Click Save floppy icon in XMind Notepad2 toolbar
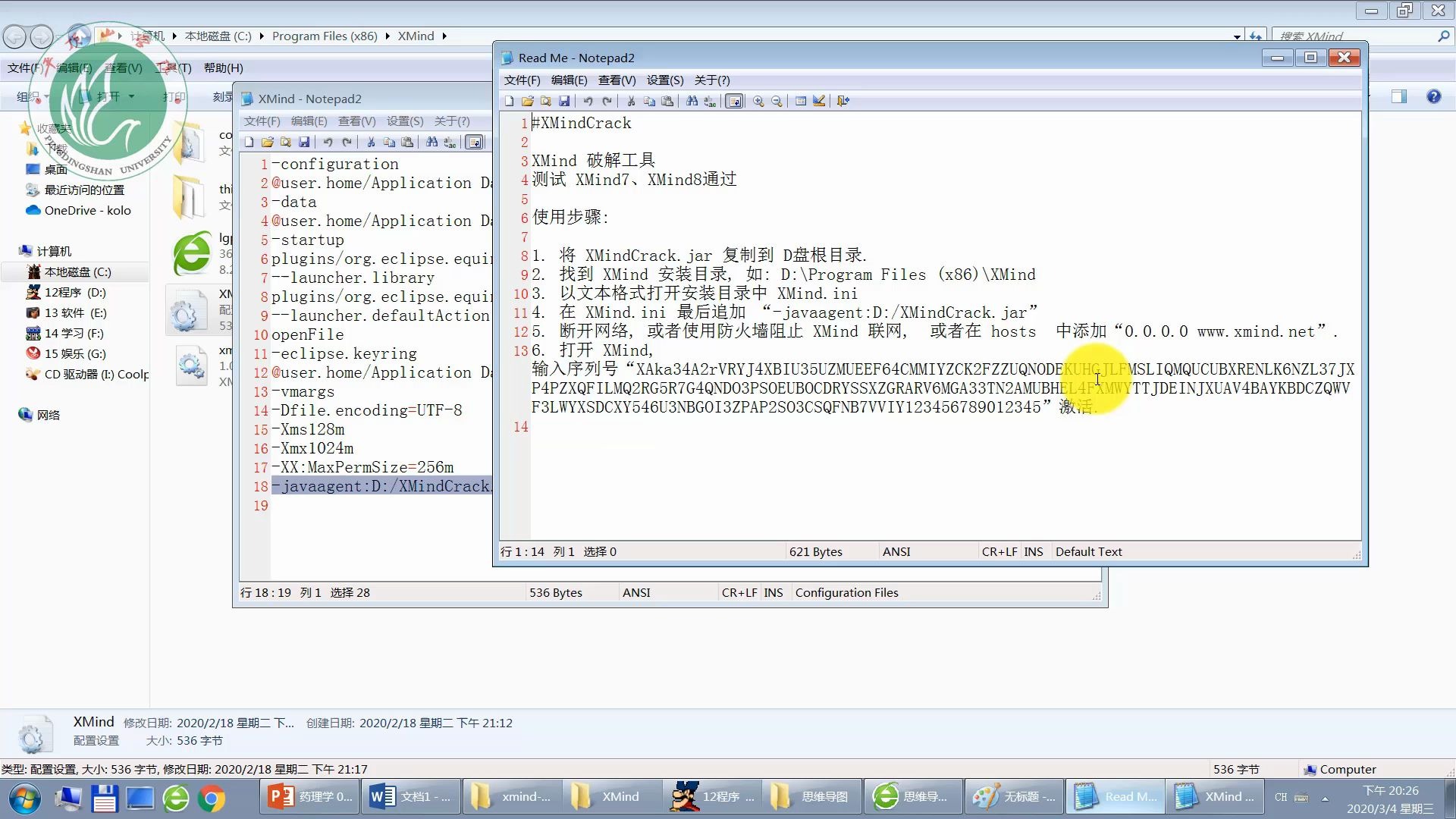 [x=303, y=142]
